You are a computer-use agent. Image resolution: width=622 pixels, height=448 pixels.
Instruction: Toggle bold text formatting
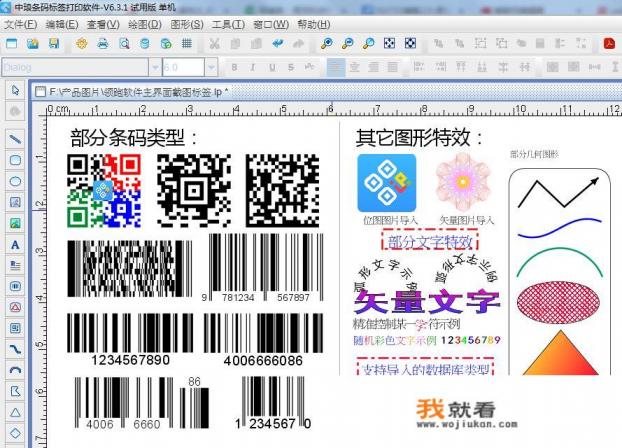tap(233, 67)
